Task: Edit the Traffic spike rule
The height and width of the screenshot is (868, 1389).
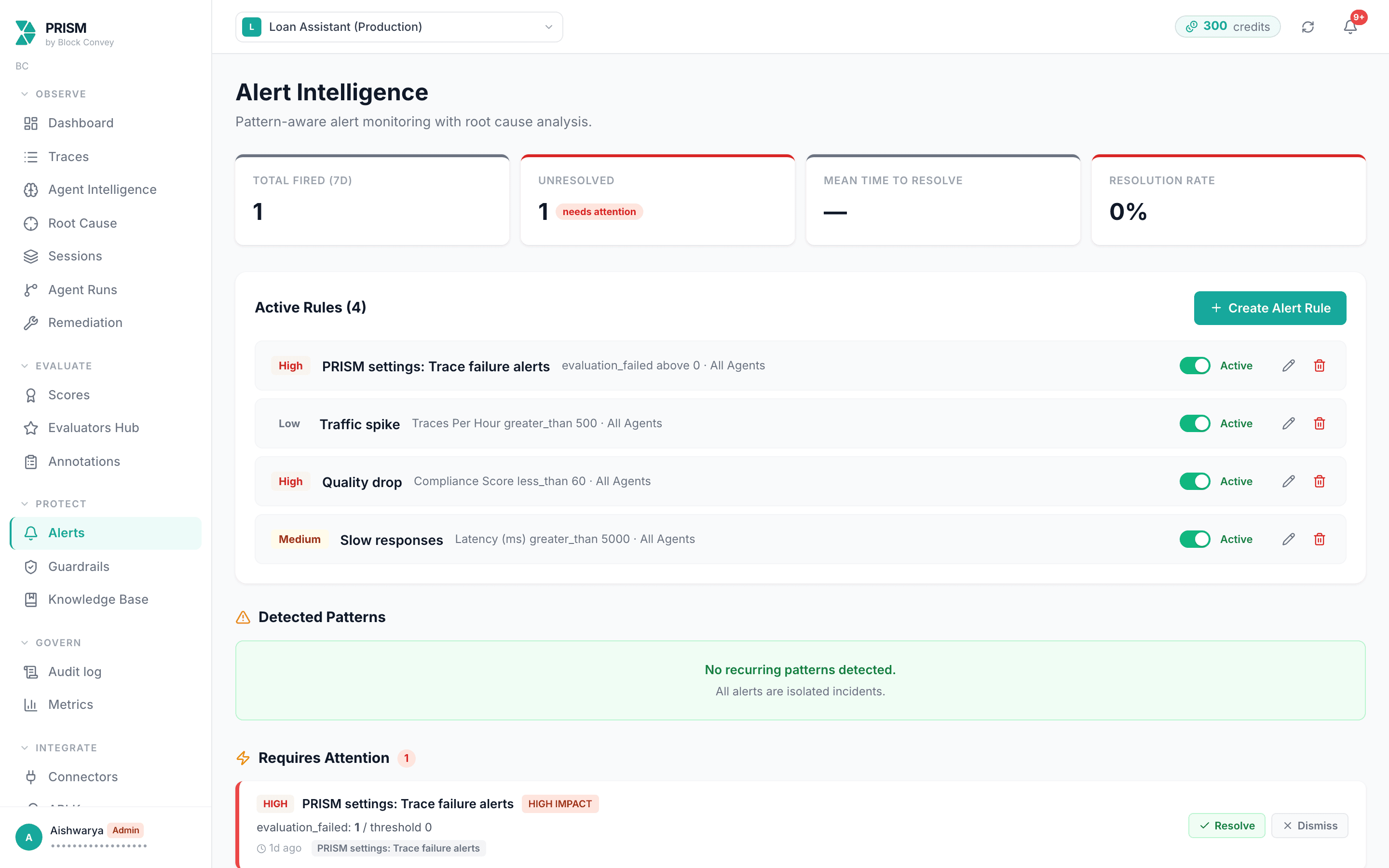Action: coord(1289,424)
